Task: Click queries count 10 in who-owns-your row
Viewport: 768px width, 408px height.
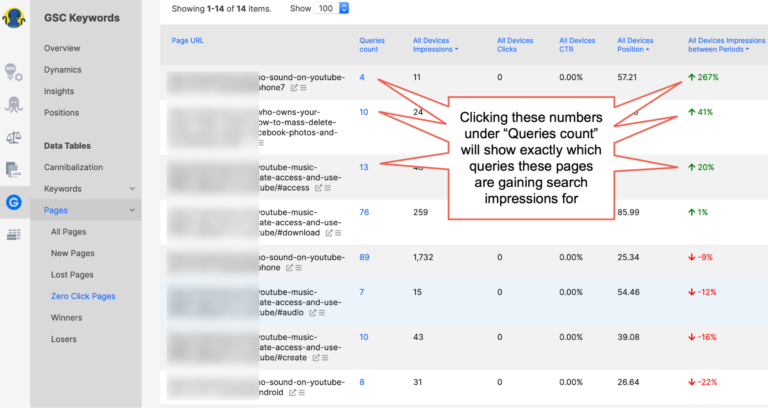Action: pos(363,112)
